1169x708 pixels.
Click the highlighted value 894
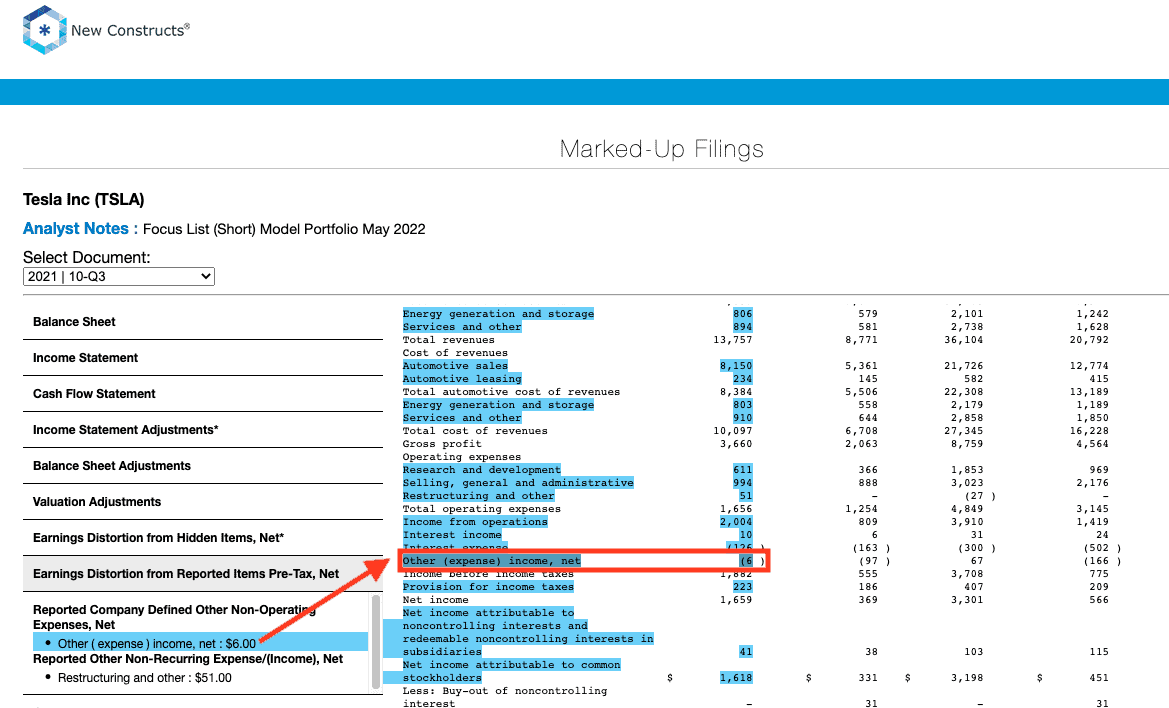coord(743,326)
